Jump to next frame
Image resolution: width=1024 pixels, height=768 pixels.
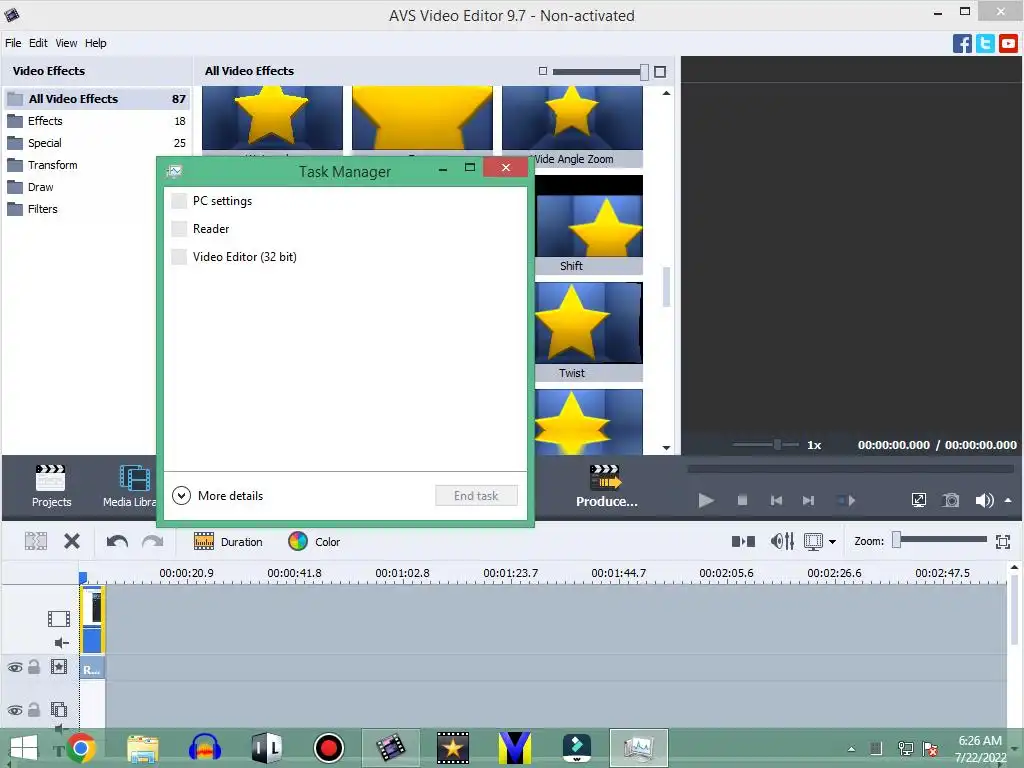(x=808, y=500)
